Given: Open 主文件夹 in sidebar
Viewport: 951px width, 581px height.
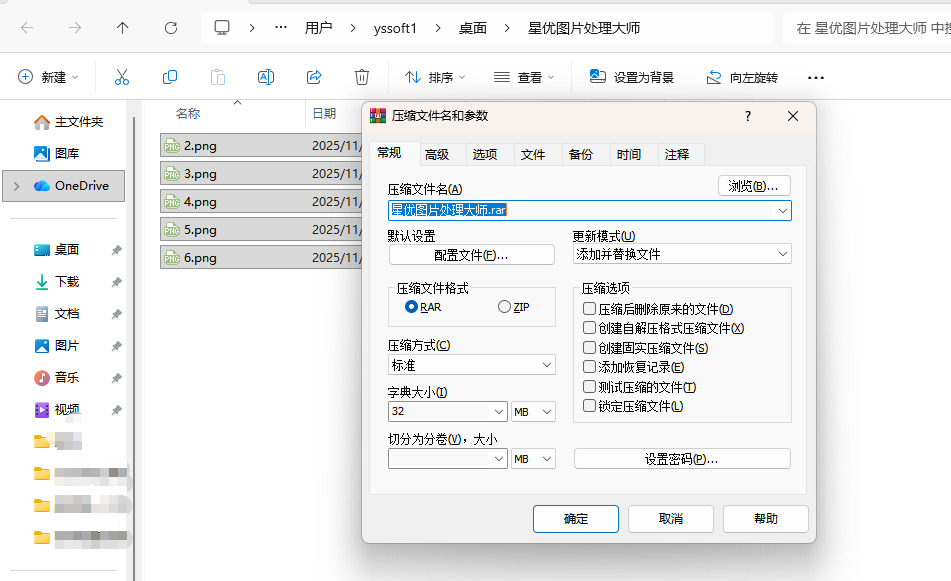Looking at the screenshot, I should (x=68, y=122).
